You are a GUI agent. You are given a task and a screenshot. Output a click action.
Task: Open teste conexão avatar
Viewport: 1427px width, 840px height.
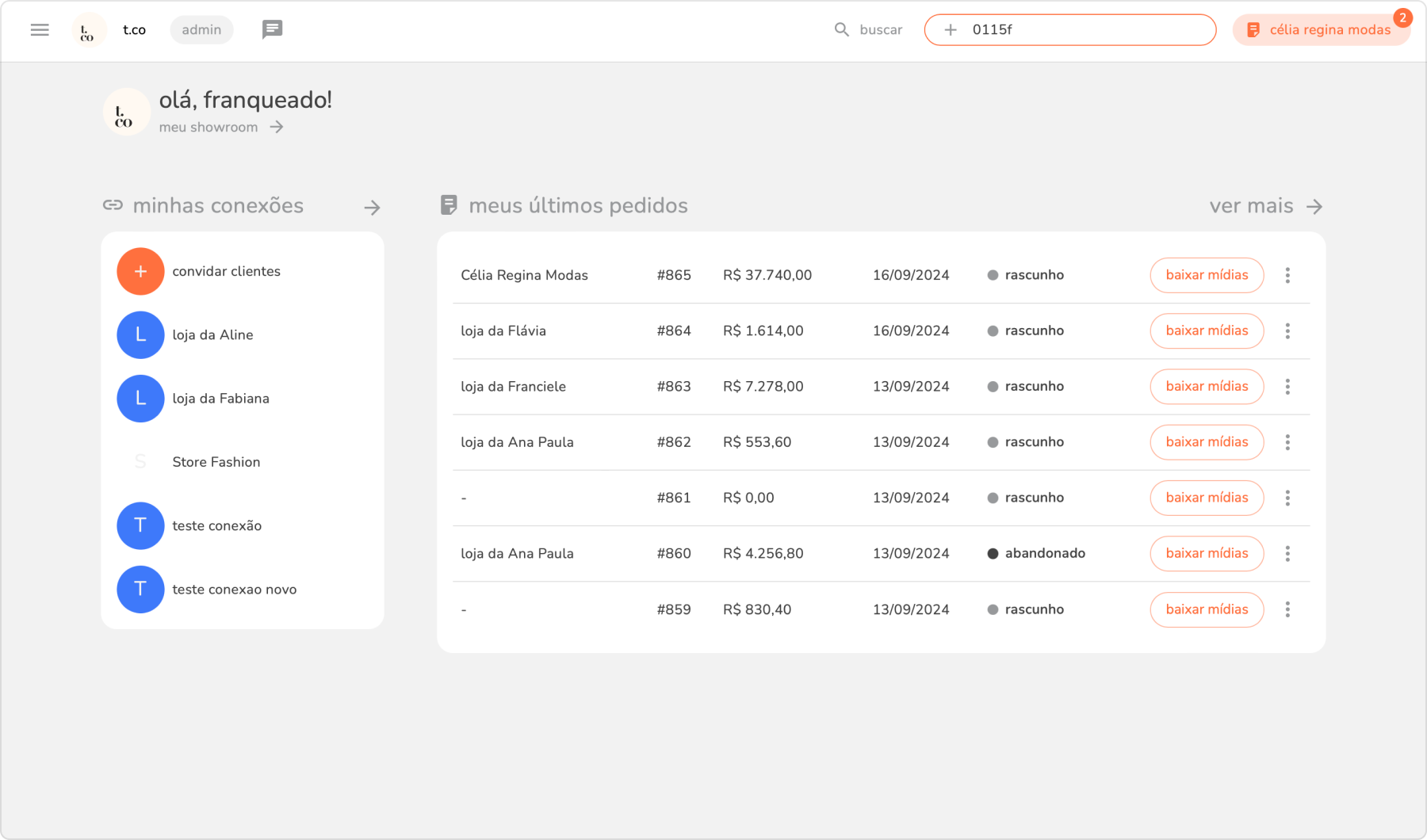coord(140,526)
